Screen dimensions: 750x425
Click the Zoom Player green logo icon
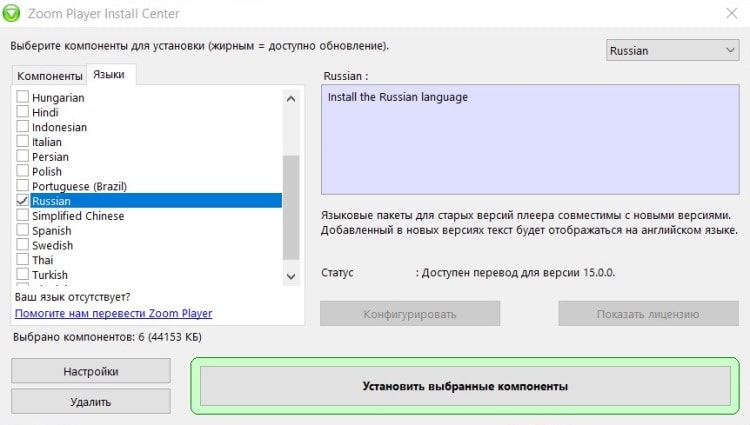point(11,13)
